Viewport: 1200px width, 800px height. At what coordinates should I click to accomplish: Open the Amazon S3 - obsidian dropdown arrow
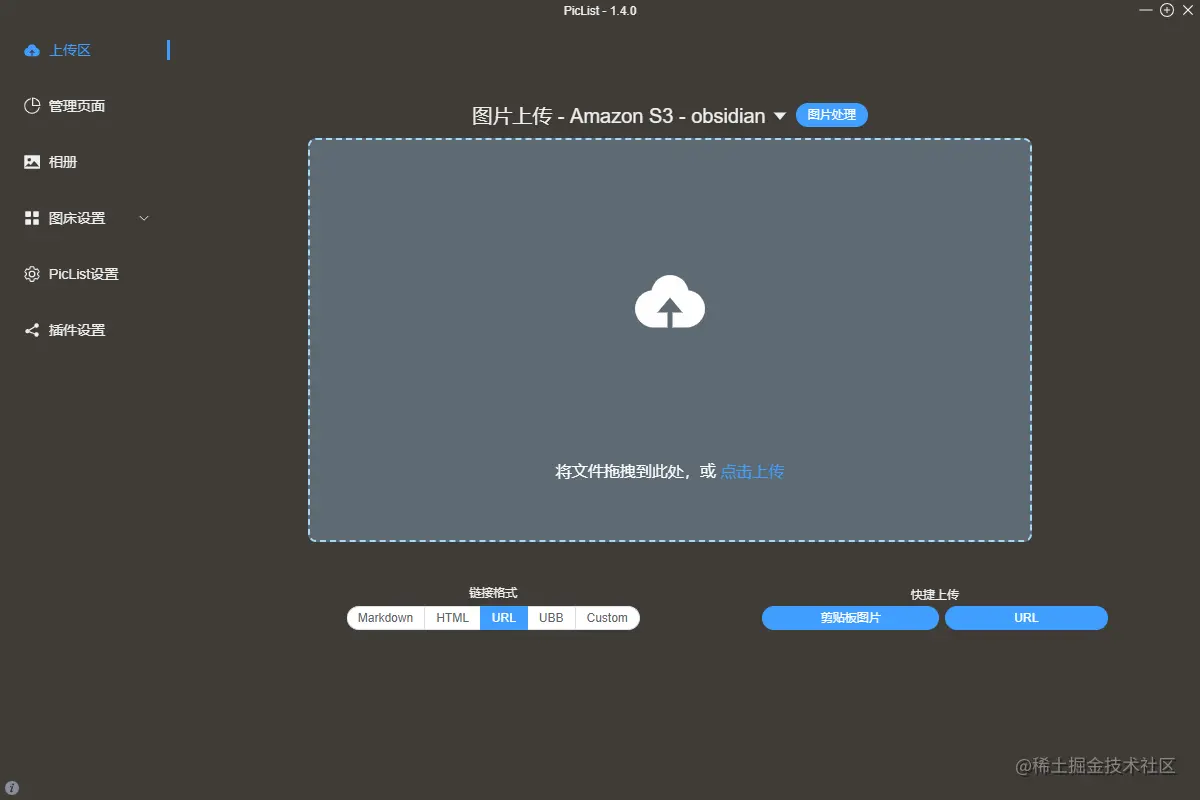tap(781, 117)
